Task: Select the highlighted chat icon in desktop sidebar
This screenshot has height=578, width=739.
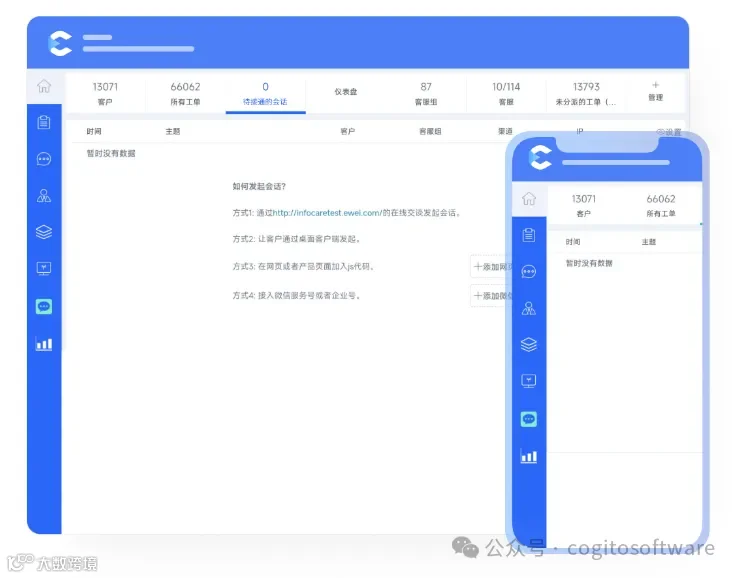Action: pyautogui.click(x=44, y=306)
